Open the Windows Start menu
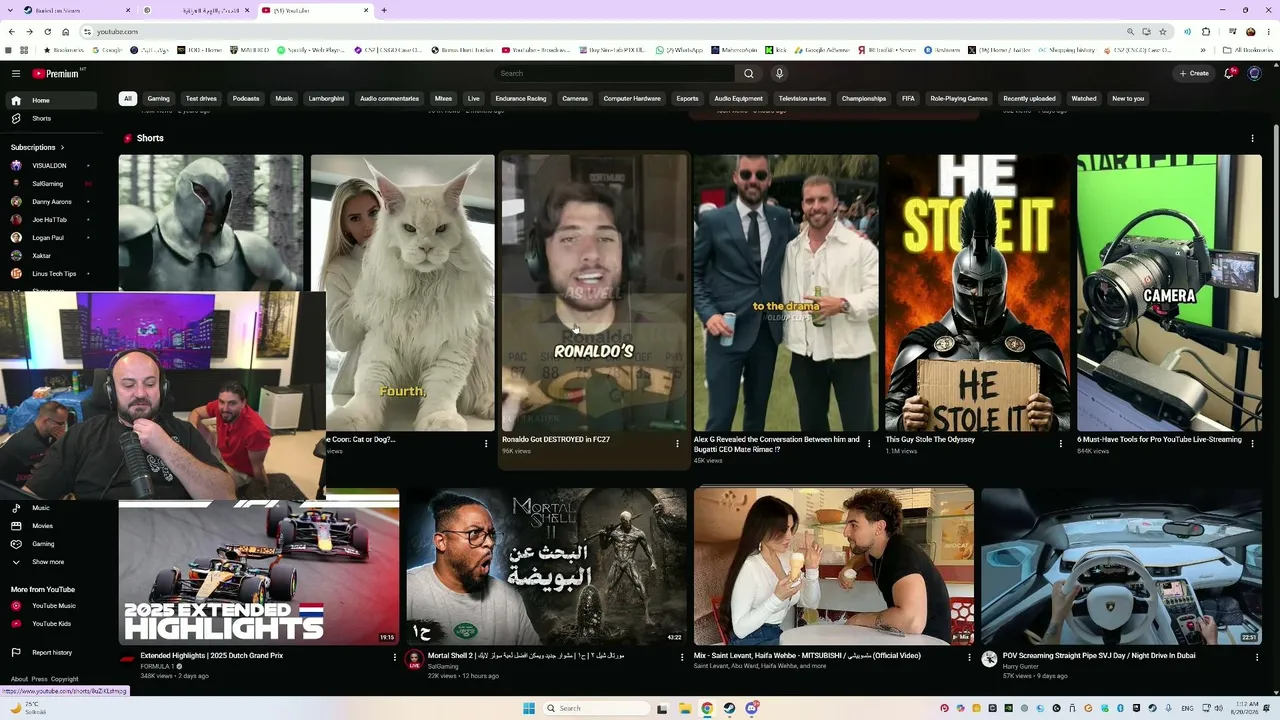This screenshot has height=720, width=1280. (x=529, y=708)
